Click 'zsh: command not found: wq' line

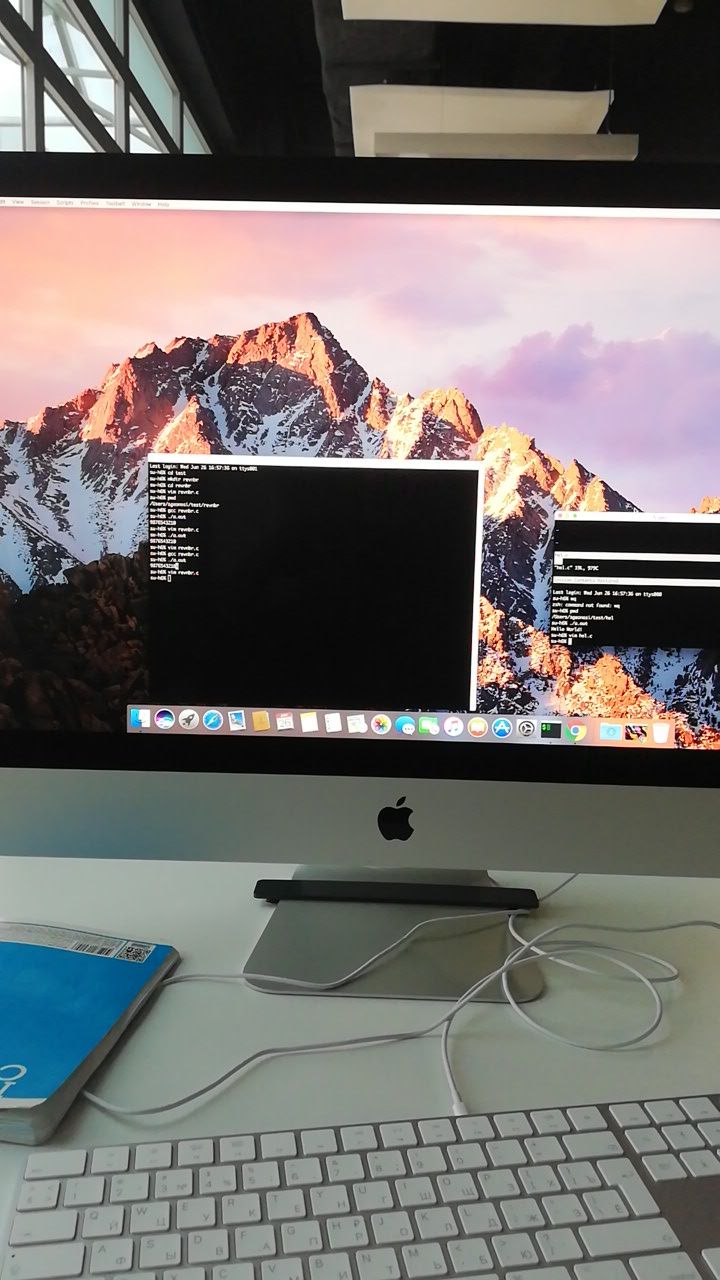pyautogui.click(x=586, y=606)
